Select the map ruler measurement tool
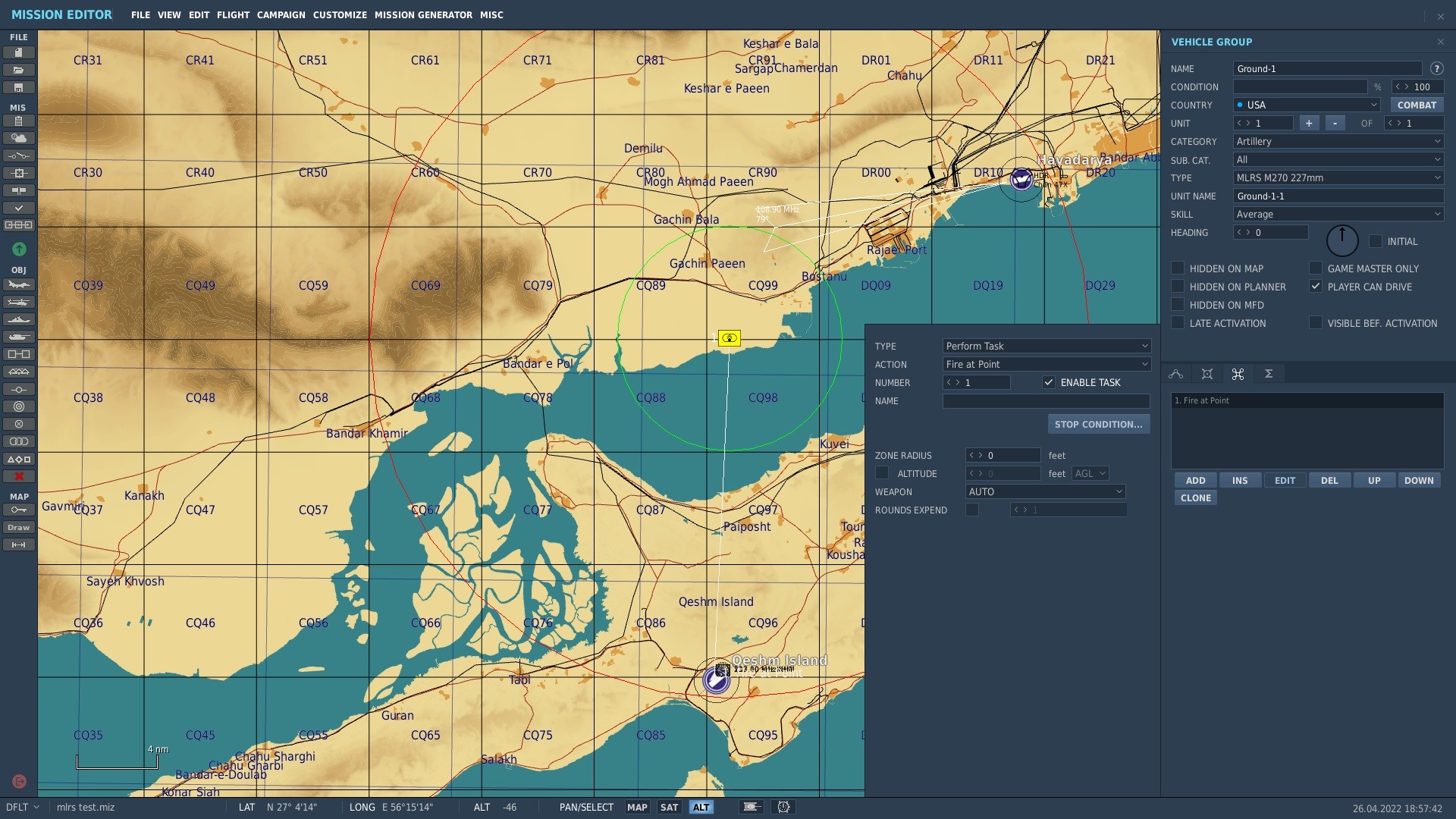This screenshot has width=1456, height=819. (x=19, y=544)
